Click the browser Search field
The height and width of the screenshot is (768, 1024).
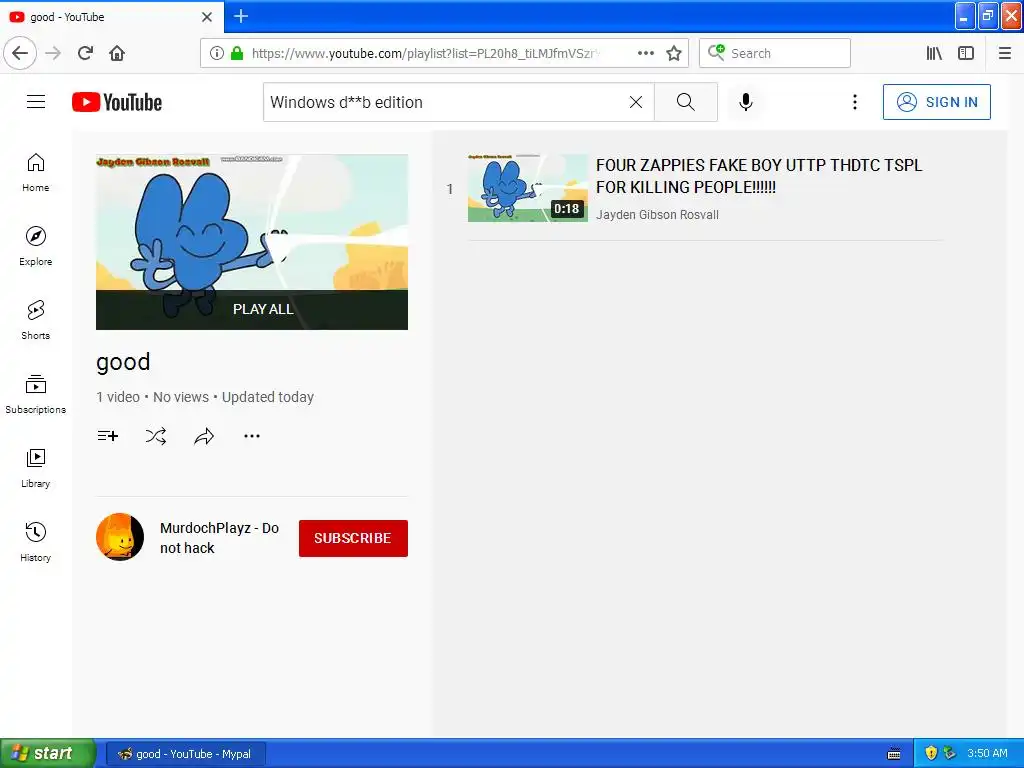point(775,53)
